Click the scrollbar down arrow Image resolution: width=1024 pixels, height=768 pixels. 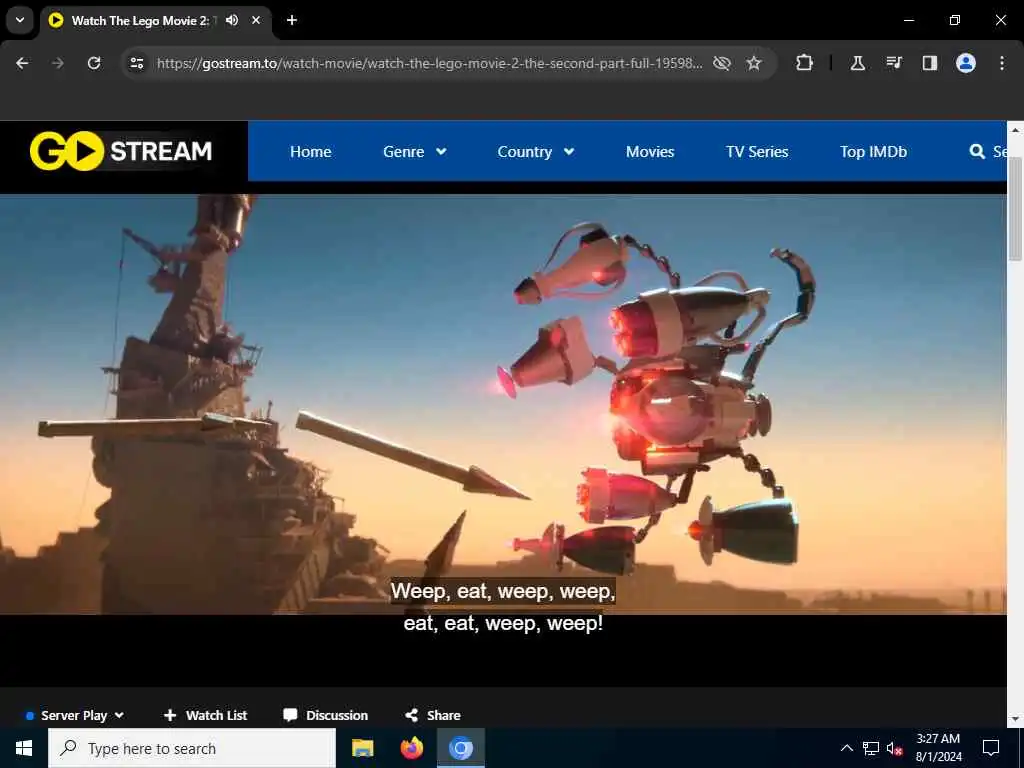tap(1016, 719)
